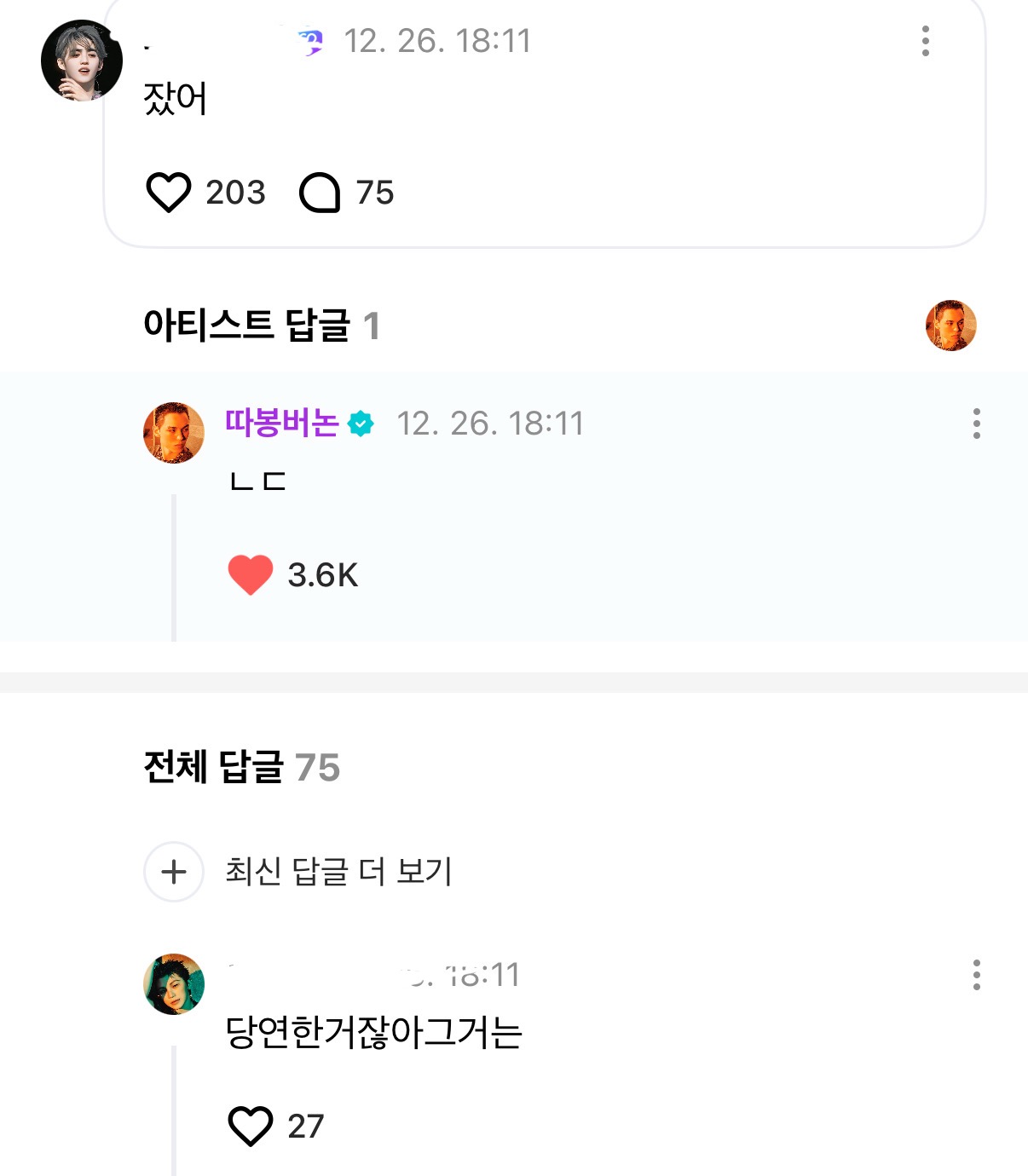Select the 전체 답글 75 section header
1028x1176 pixels.
click(242, 767)
